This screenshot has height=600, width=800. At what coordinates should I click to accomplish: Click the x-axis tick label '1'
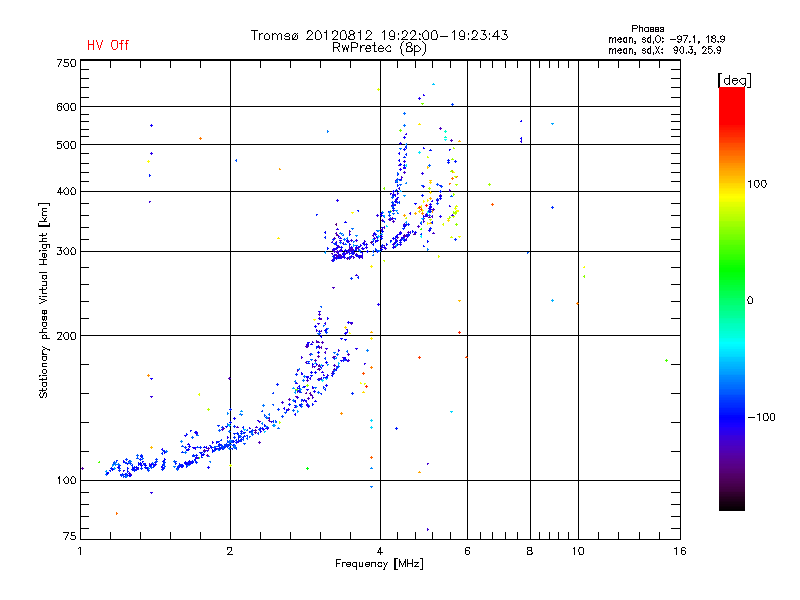click(80, 551)
